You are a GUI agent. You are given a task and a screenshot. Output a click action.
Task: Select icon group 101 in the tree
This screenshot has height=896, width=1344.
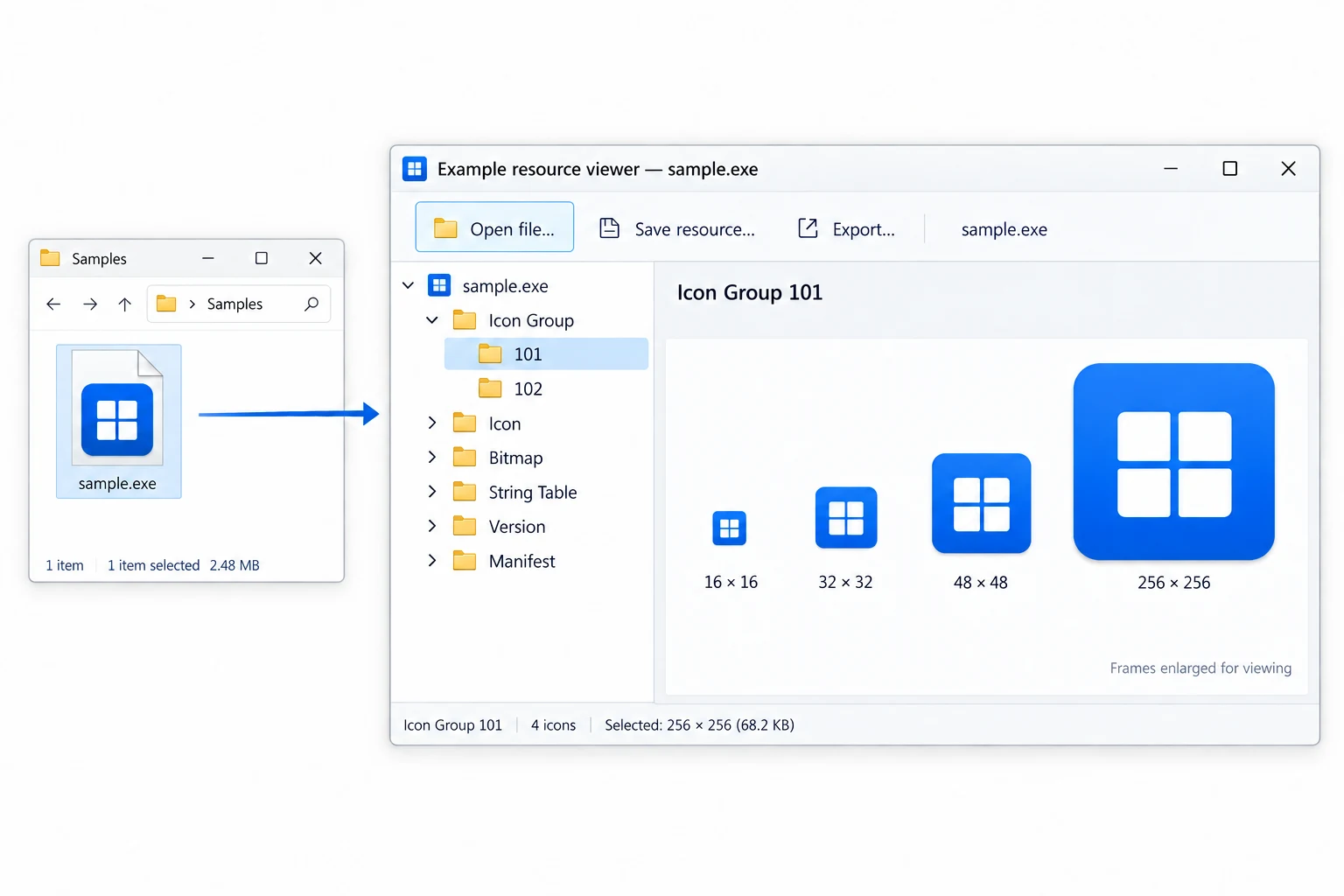(546, 354)
